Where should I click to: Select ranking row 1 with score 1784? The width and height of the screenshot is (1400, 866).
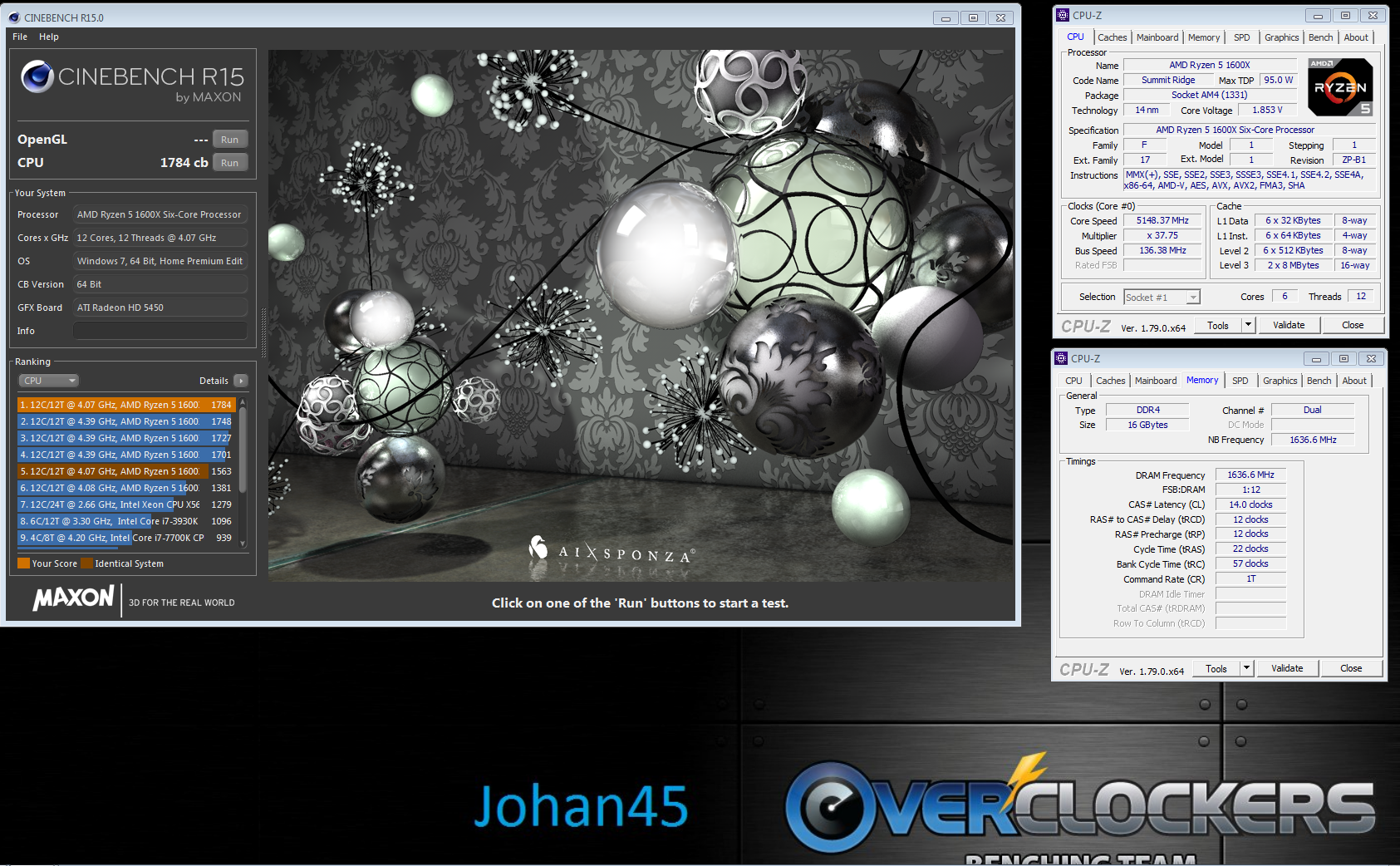tap(126, 405)
